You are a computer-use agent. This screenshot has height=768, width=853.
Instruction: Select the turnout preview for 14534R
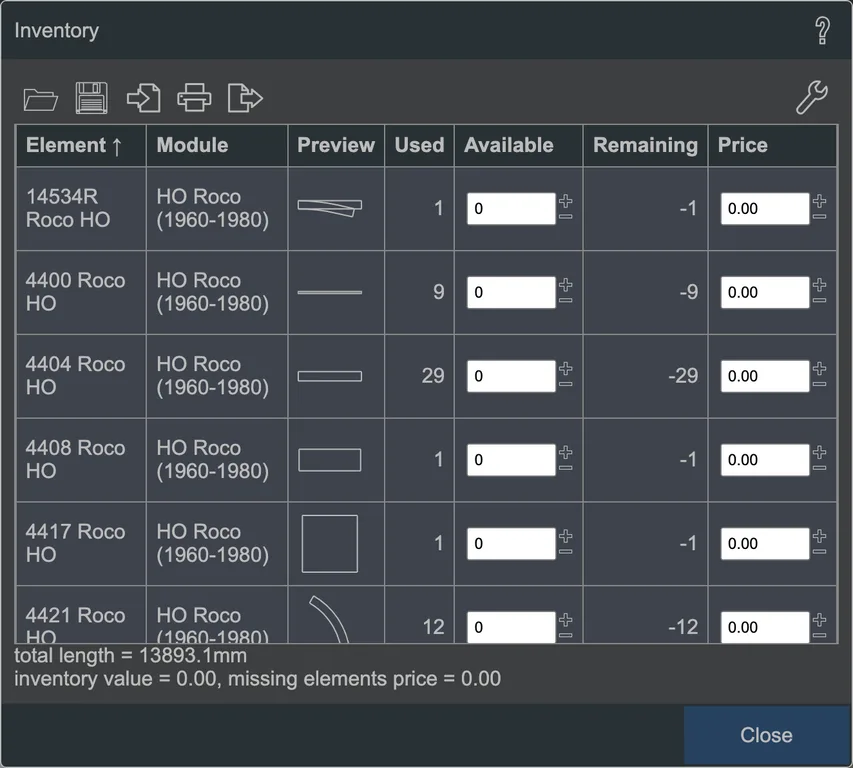tap(330, 208)
